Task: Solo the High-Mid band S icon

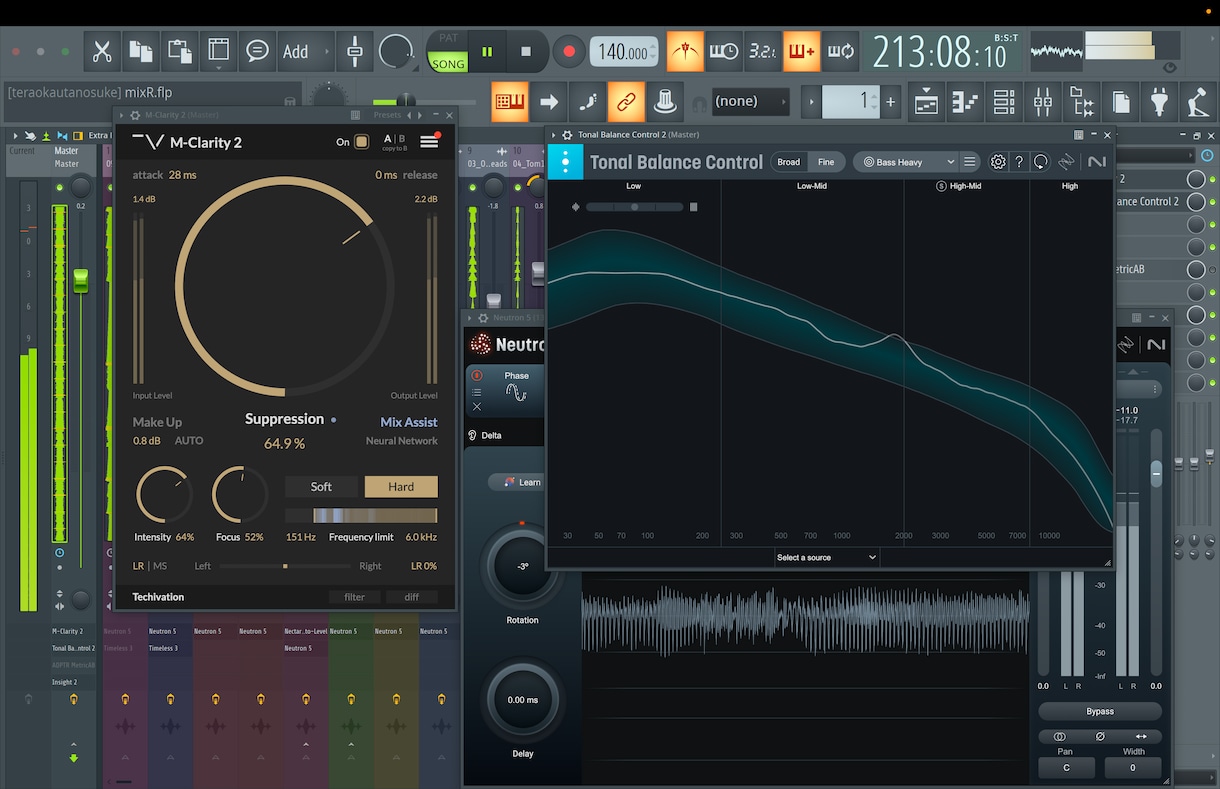Action: click(x=941, y=186)
